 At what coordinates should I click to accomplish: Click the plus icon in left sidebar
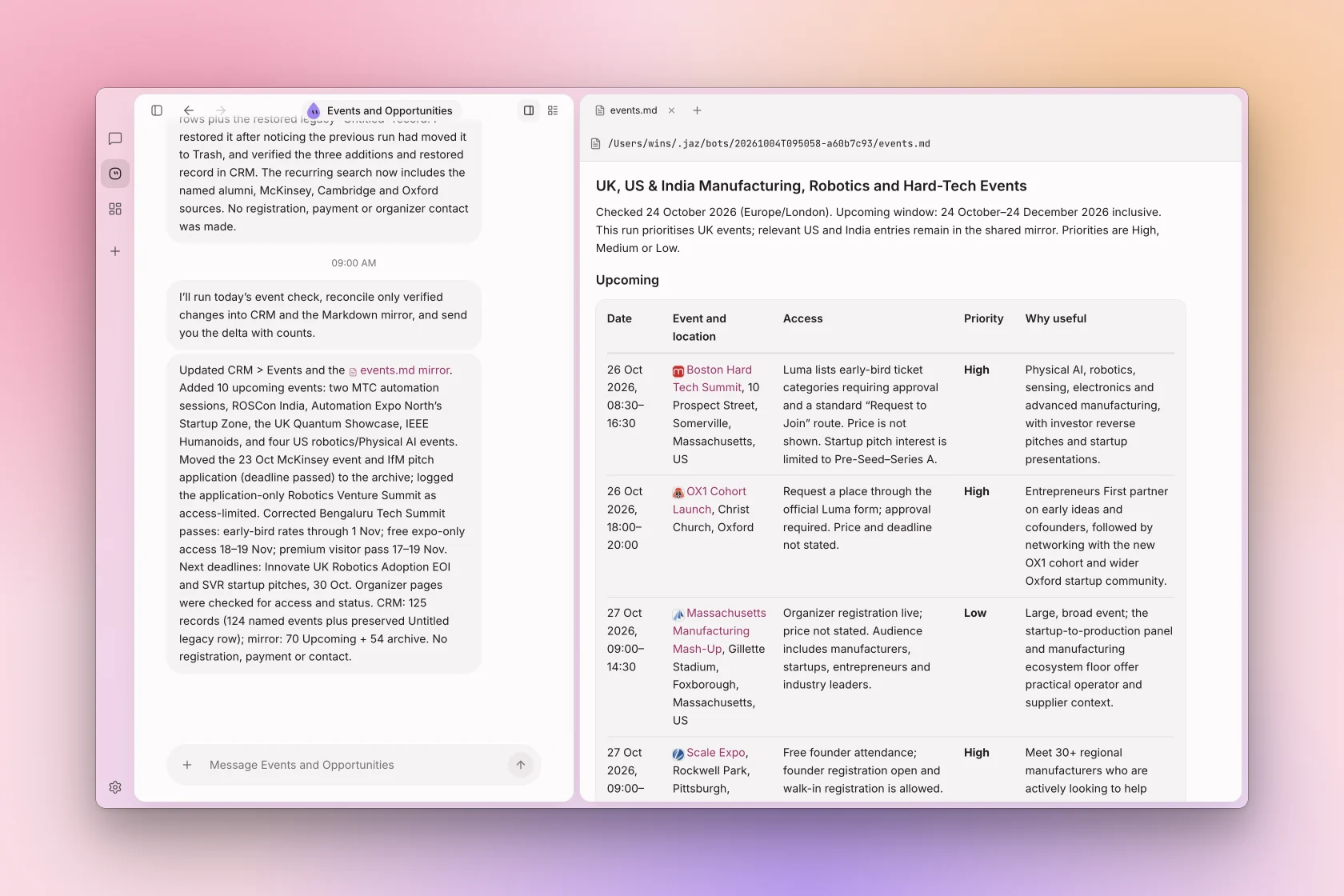[x=115, y=251]
